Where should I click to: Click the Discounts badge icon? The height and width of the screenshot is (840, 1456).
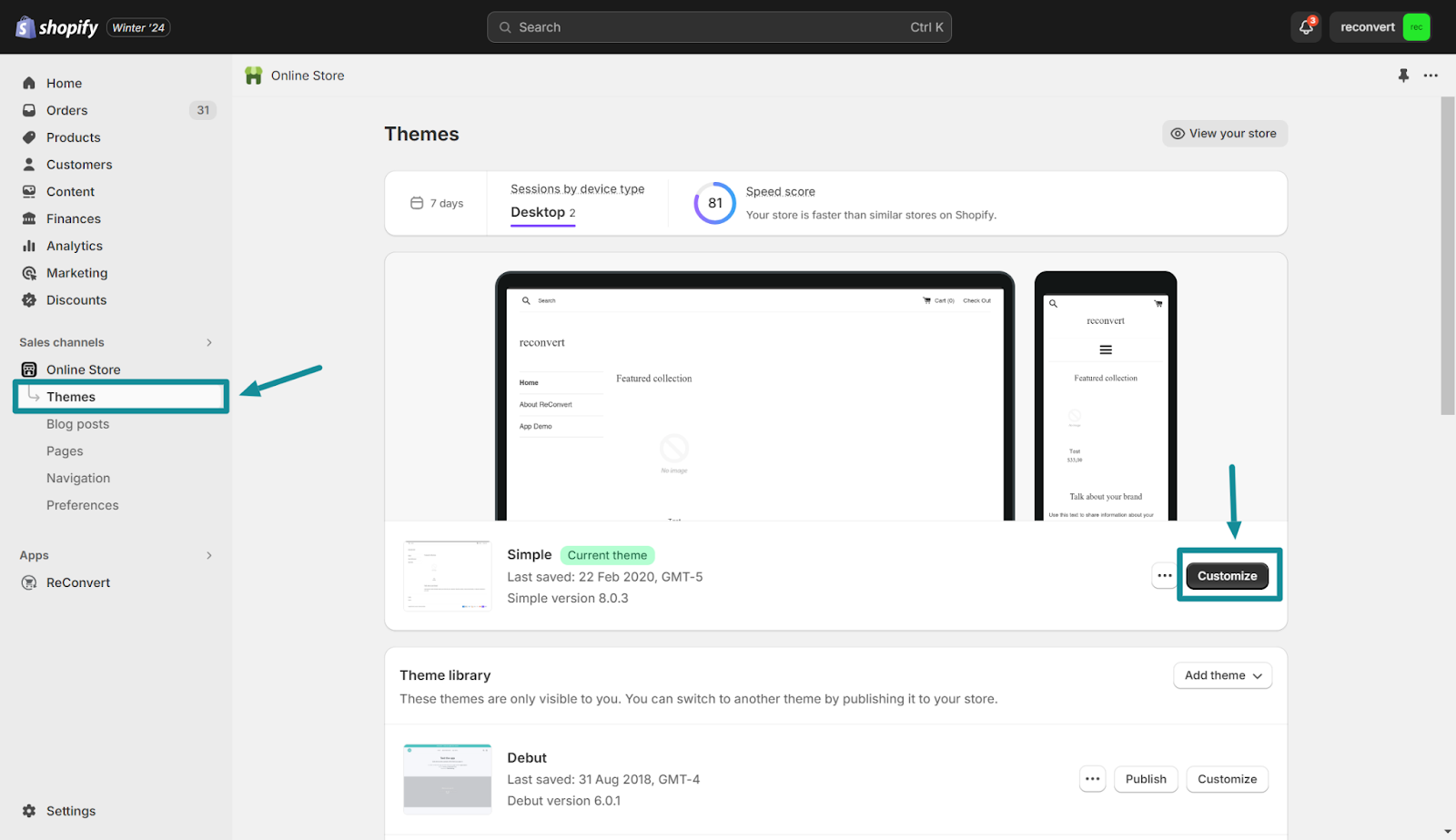coord(29,300)
